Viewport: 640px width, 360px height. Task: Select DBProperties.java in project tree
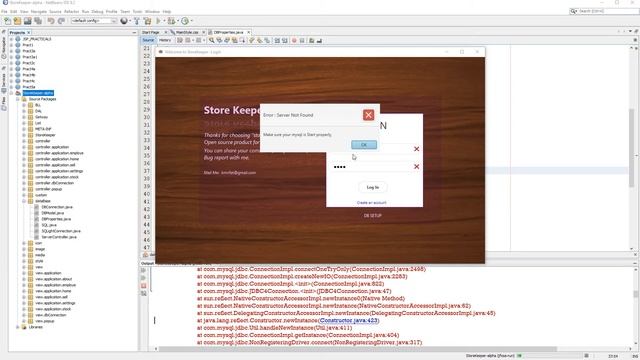point(56,219)
